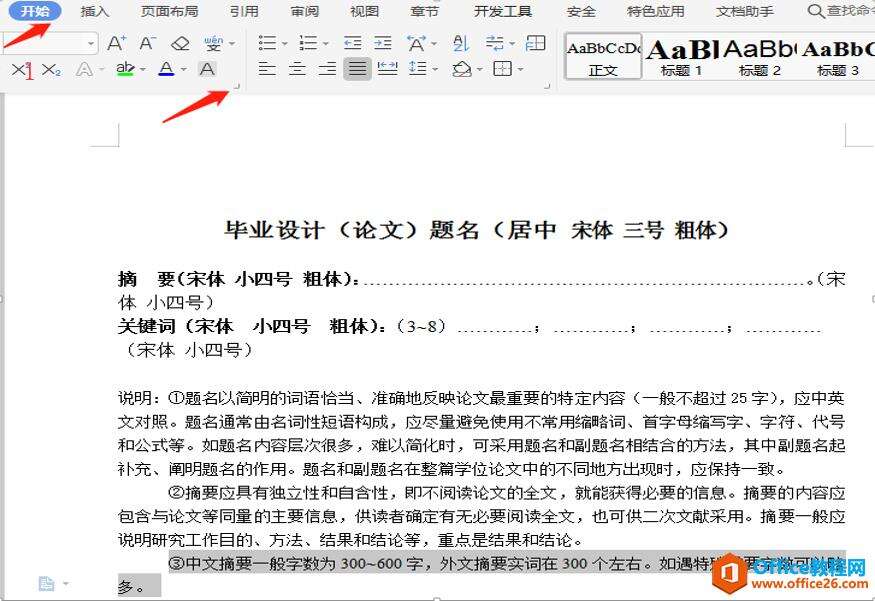This screenshot has width=875, height=601.
Task: Click the page icon in left margin
Action: coord(47,584)
